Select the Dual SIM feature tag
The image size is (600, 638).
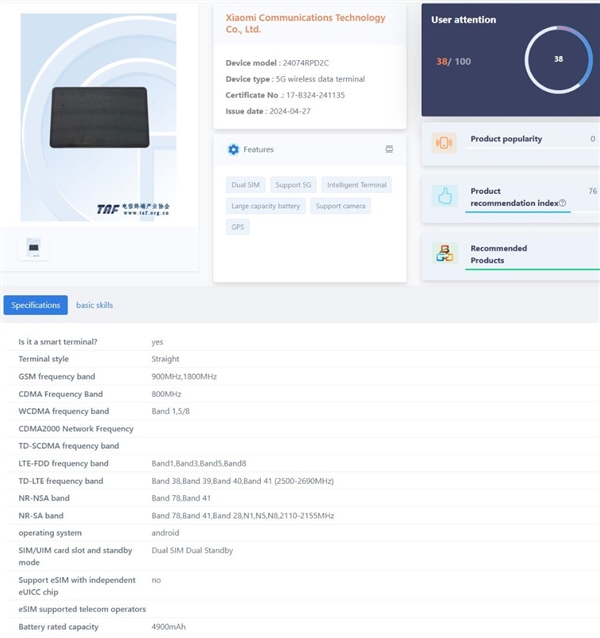tap(246, 185)
